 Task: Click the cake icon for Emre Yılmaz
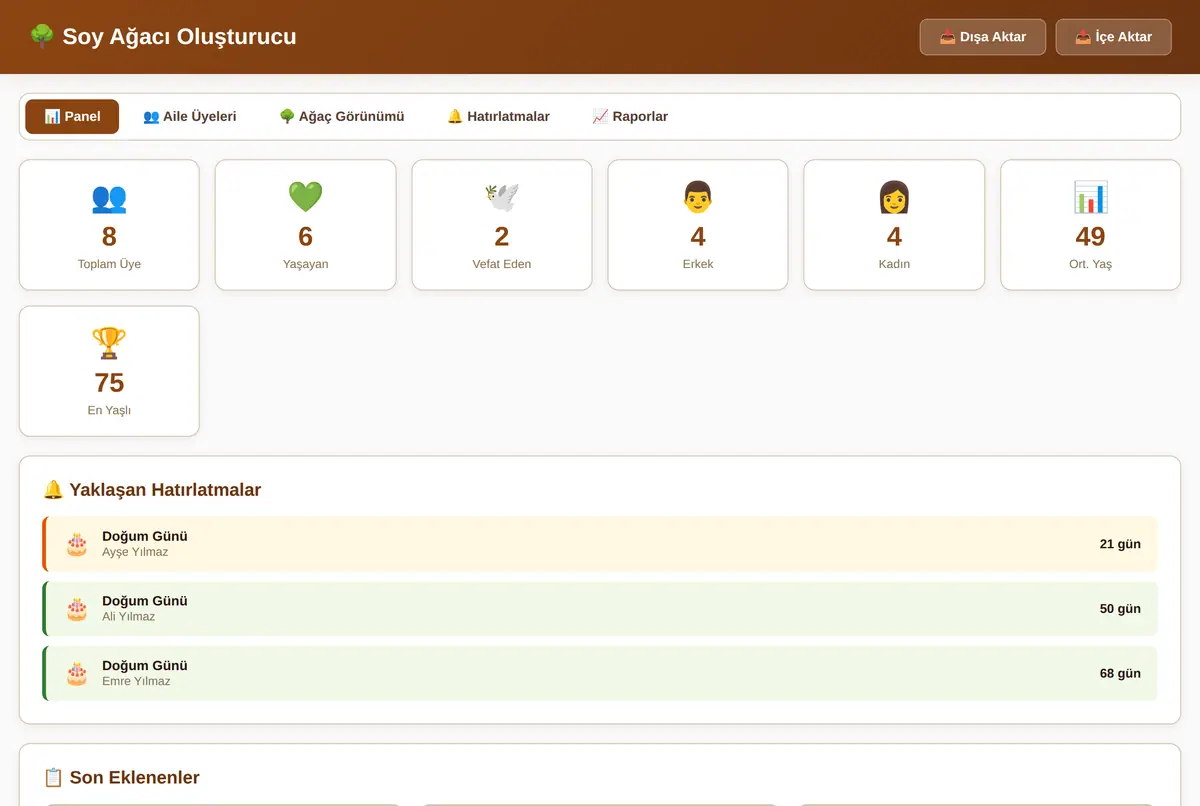(x=77, y=673)
